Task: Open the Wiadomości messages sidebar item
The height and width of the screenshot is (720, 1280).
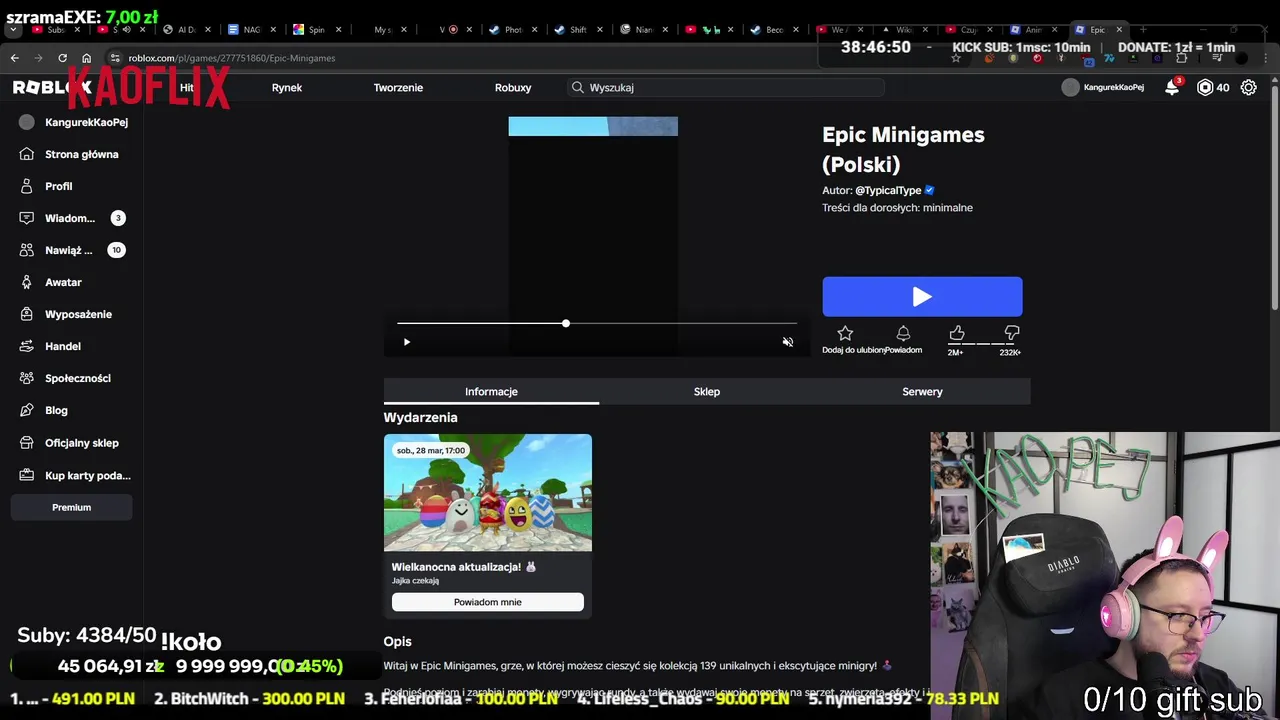Action: click(x=72, y=218)
